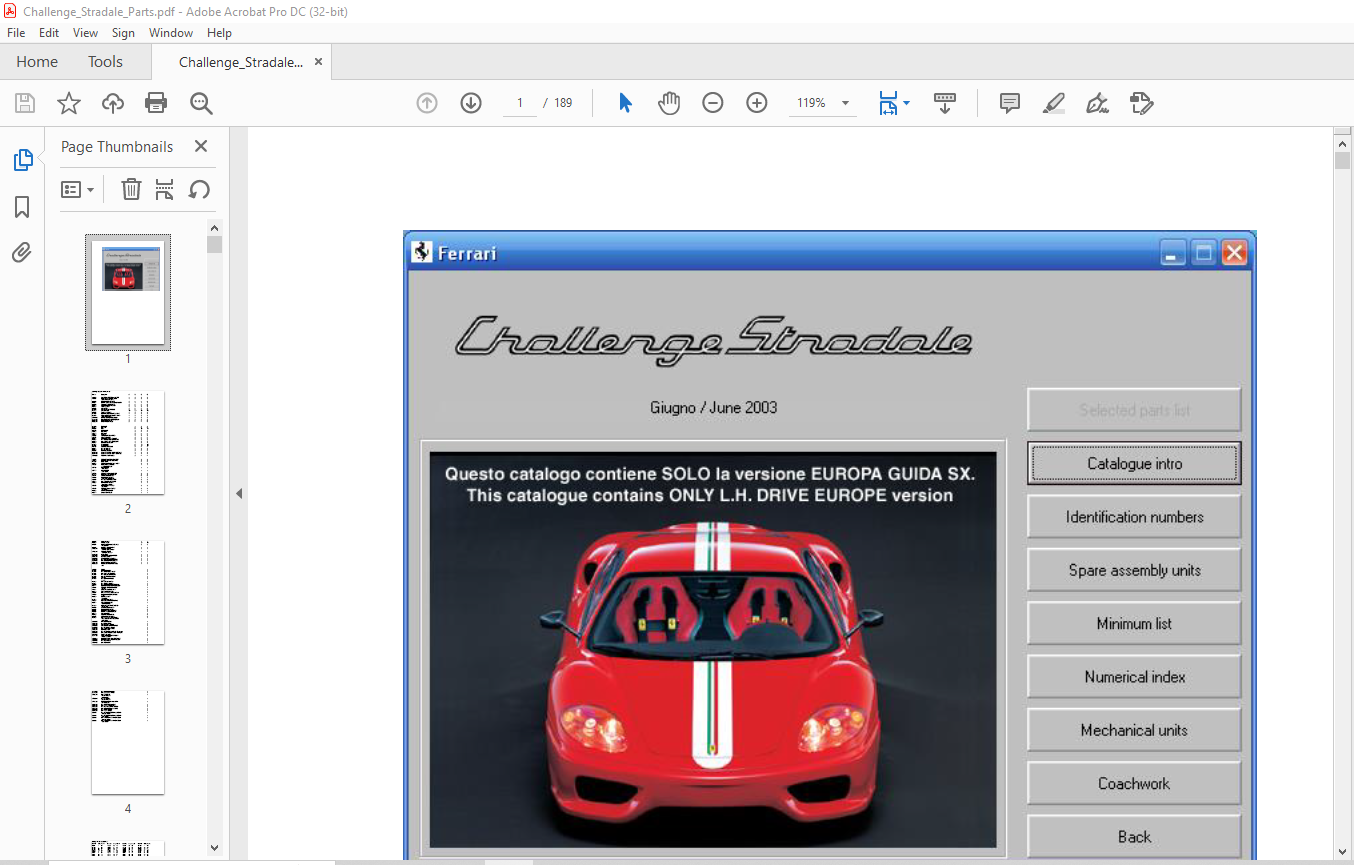1354x865 pixels.
Task: Click the Catalogue intro button
Action: click(x=1134, y=464)
